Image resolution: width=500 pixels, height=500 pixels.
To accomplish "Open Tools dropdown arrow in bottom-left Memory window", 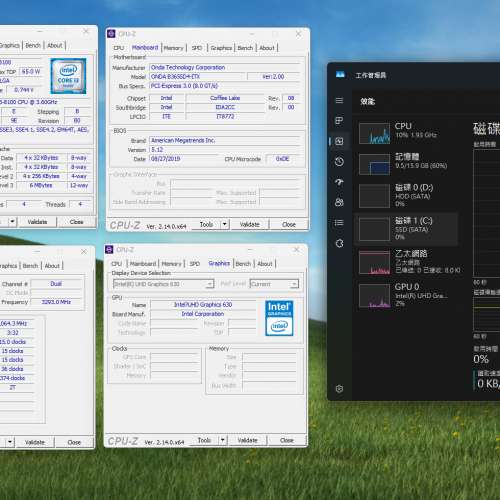I will pos(10,442).
